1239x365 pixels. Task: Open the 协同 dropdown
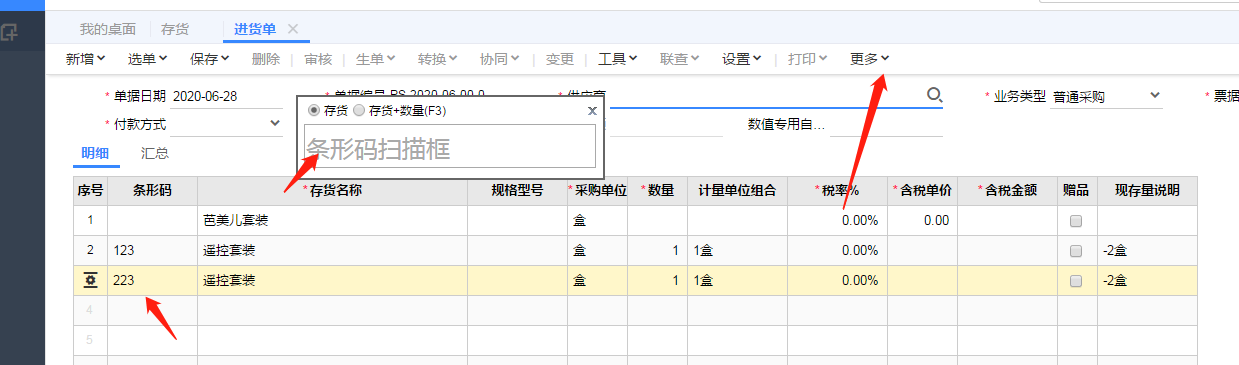pyautogui.click(x=499, y=59)
